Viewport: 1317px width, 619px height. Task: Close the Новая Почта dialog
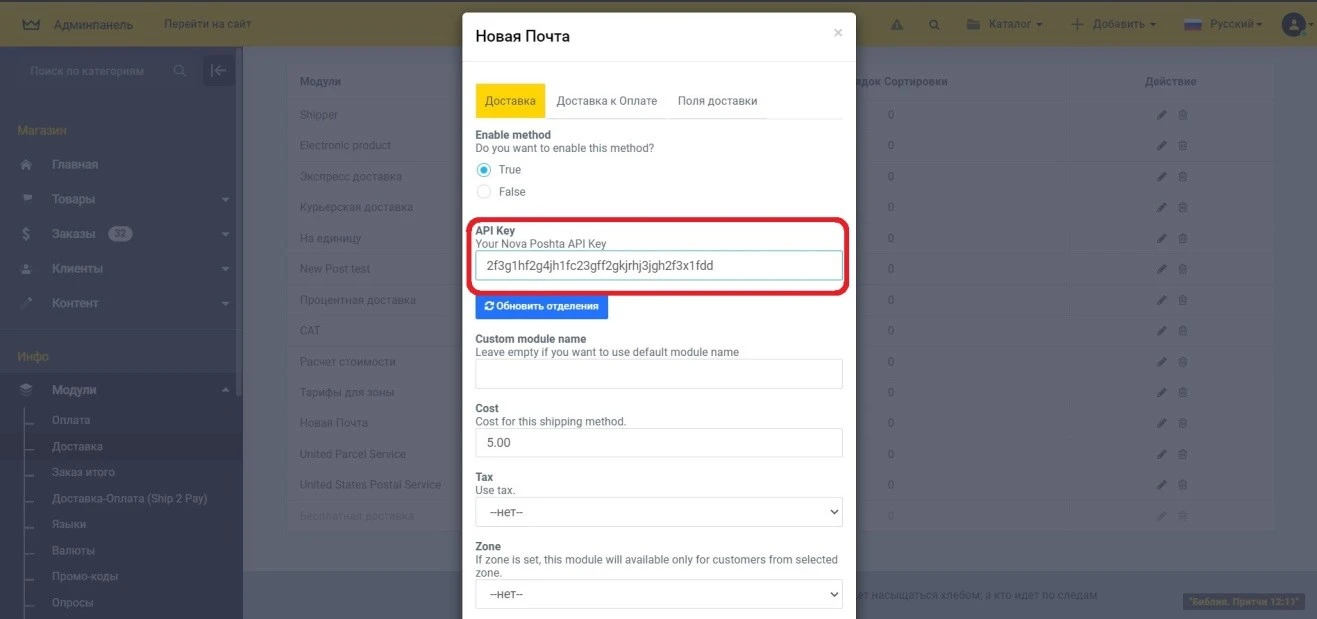(x=838, y=33)
